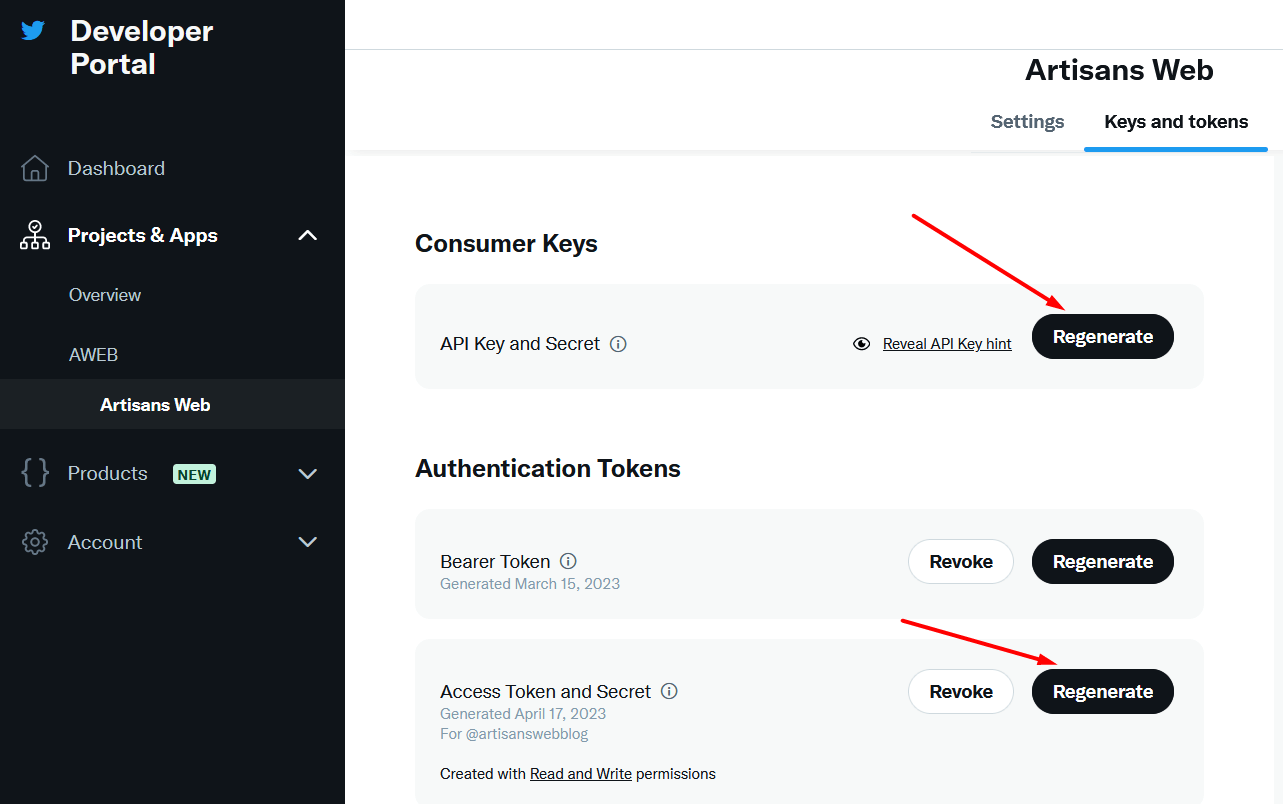Regenerate the Access Token and Secret
Image resolution: width=1283 pixels, height=804 pixels.
(x=1102, y=692)
